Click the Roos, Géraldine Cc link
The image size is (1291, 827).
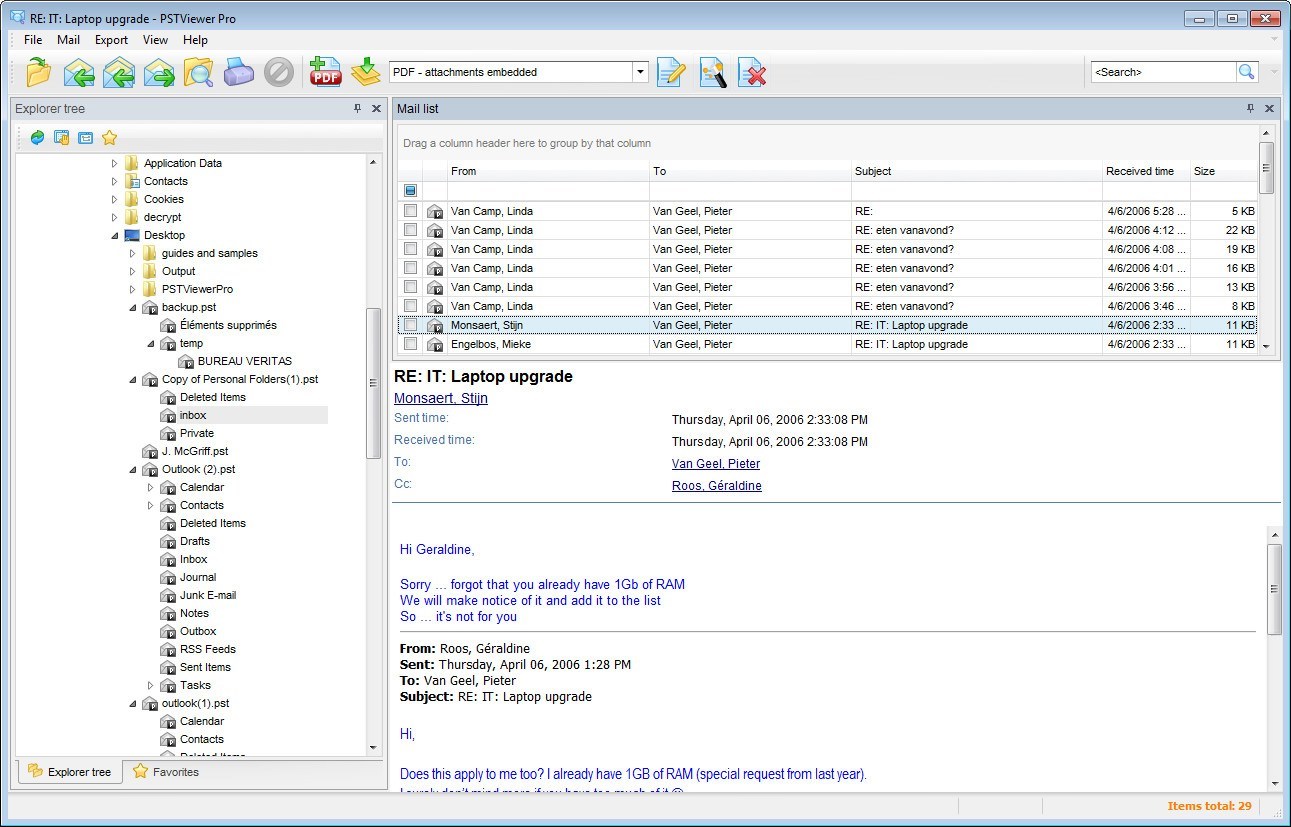pos(717,486)
